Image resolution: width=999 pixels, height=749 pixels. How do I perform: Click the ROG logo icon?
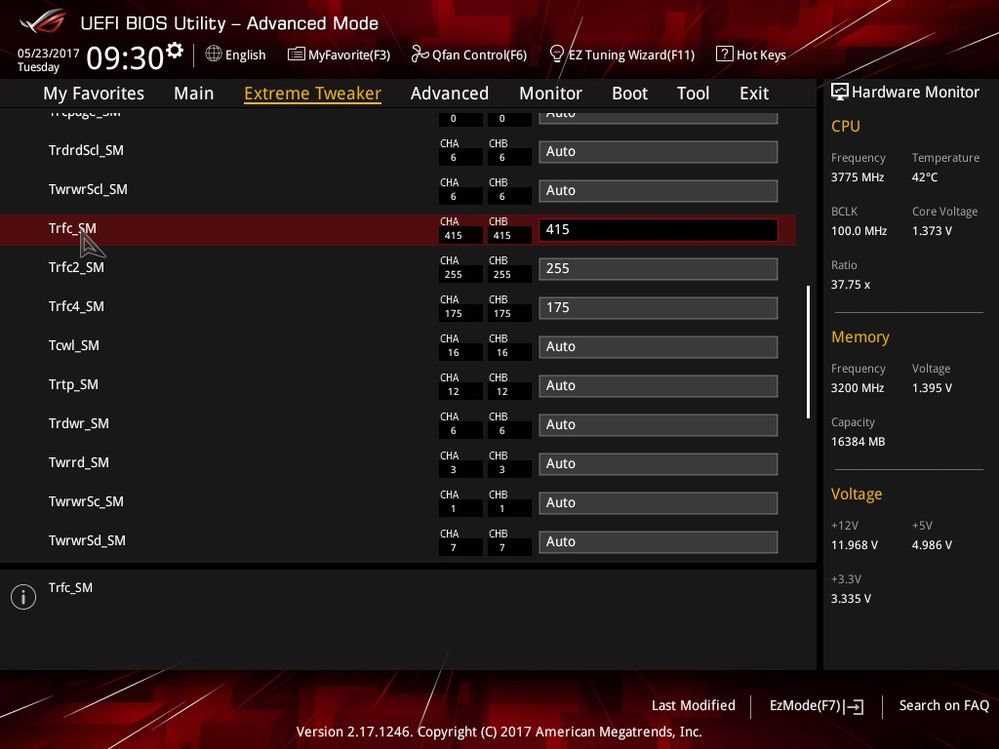pyautogui.click(x=43, y=22)
